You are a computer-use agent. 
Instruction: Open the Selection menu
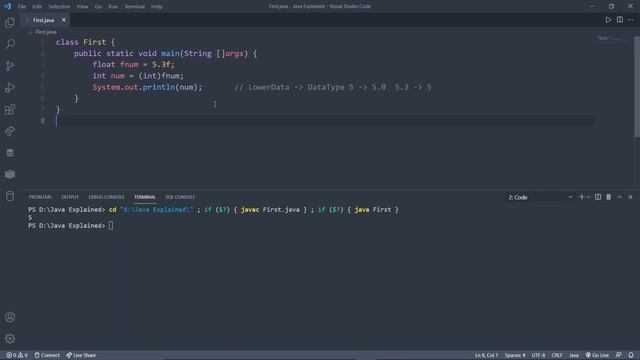[x=59, y=7]
